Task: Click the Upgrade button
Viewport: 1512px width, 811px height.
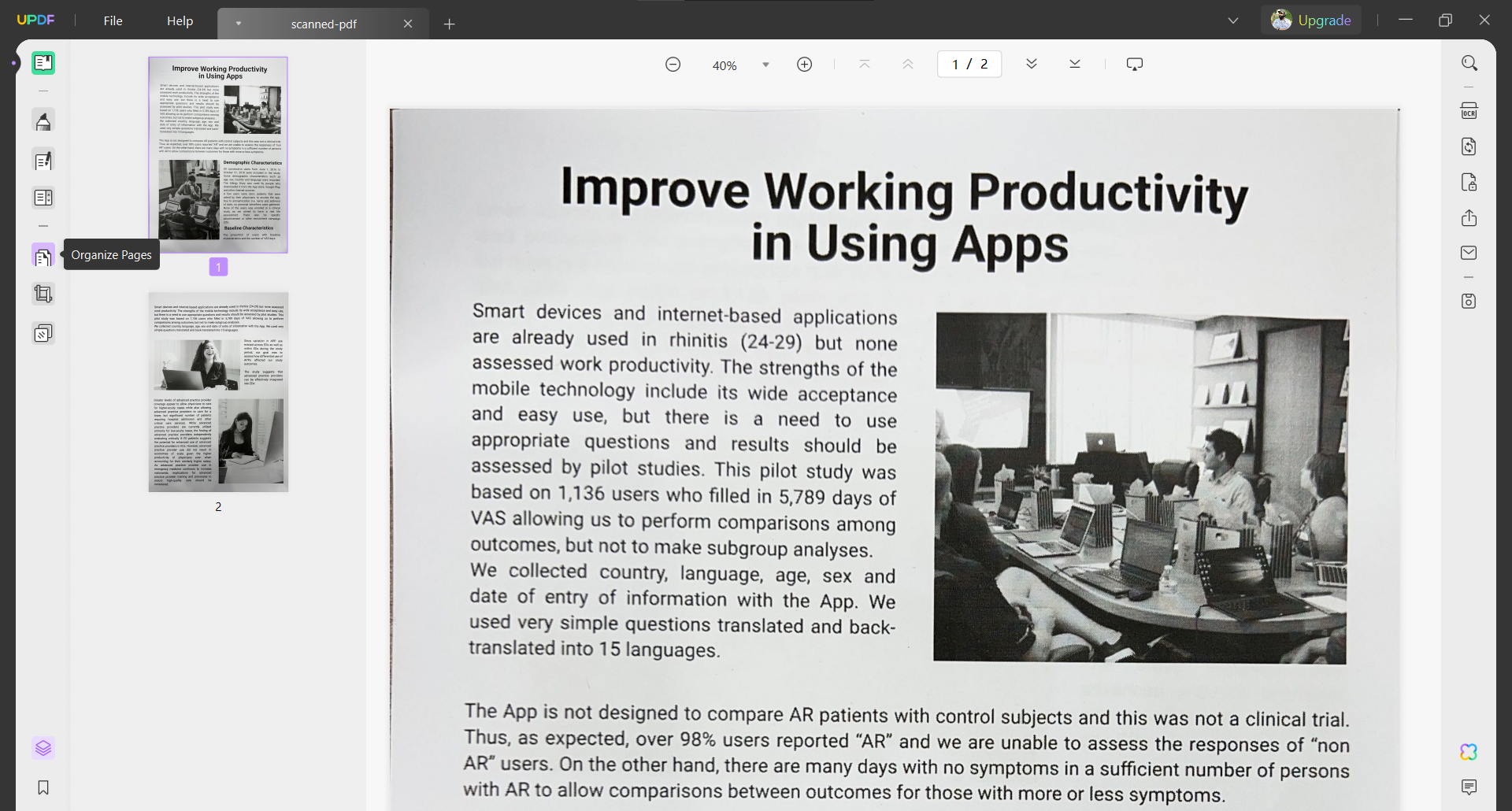Action: pyautogui.click(x=1311, y=20)
